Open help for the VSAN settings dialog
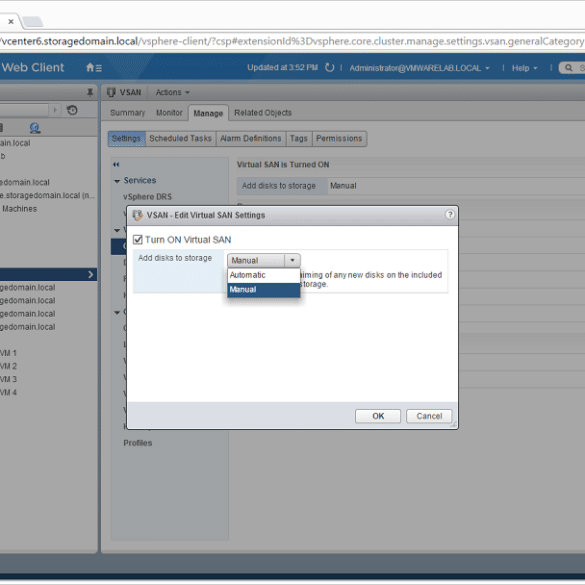The image size is (585, 585). click(450, 215)
